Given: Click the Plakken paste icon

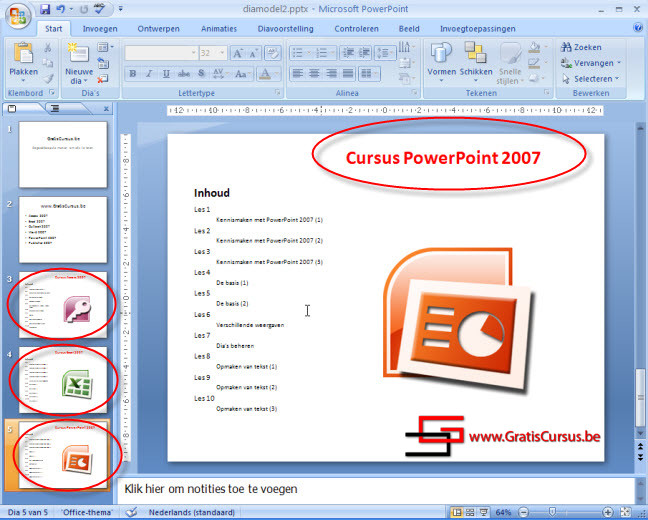Looking at the screenshot, I should click(x=23, y=54).
